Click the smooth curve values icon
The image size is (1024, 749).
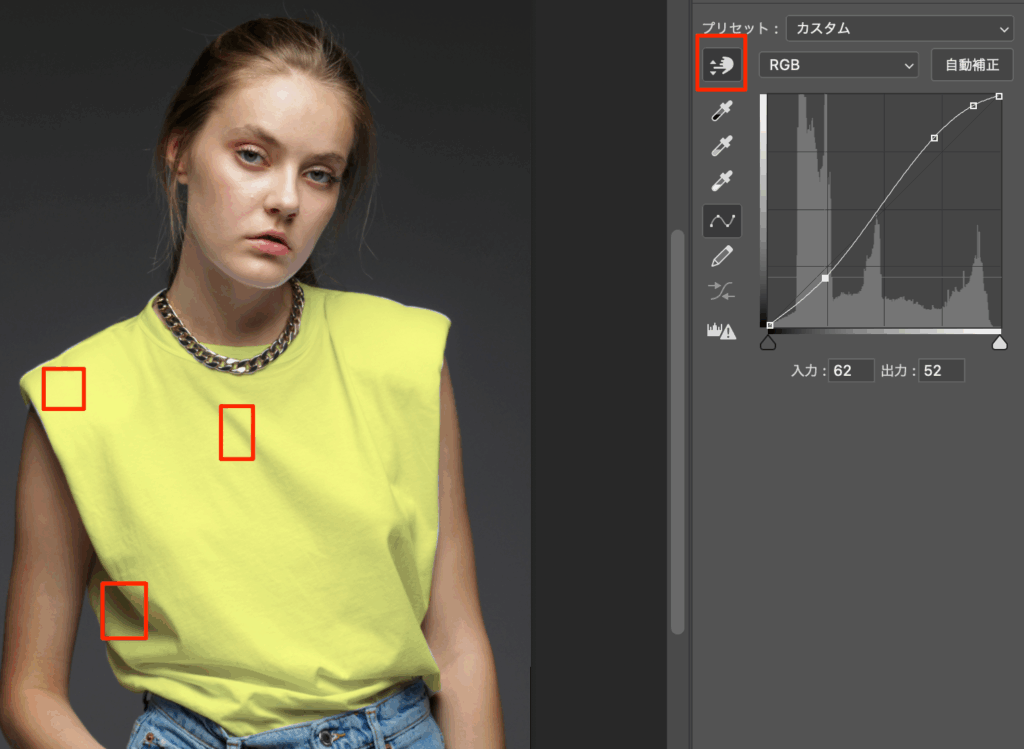pyautogui.click(x=721, y=292)
